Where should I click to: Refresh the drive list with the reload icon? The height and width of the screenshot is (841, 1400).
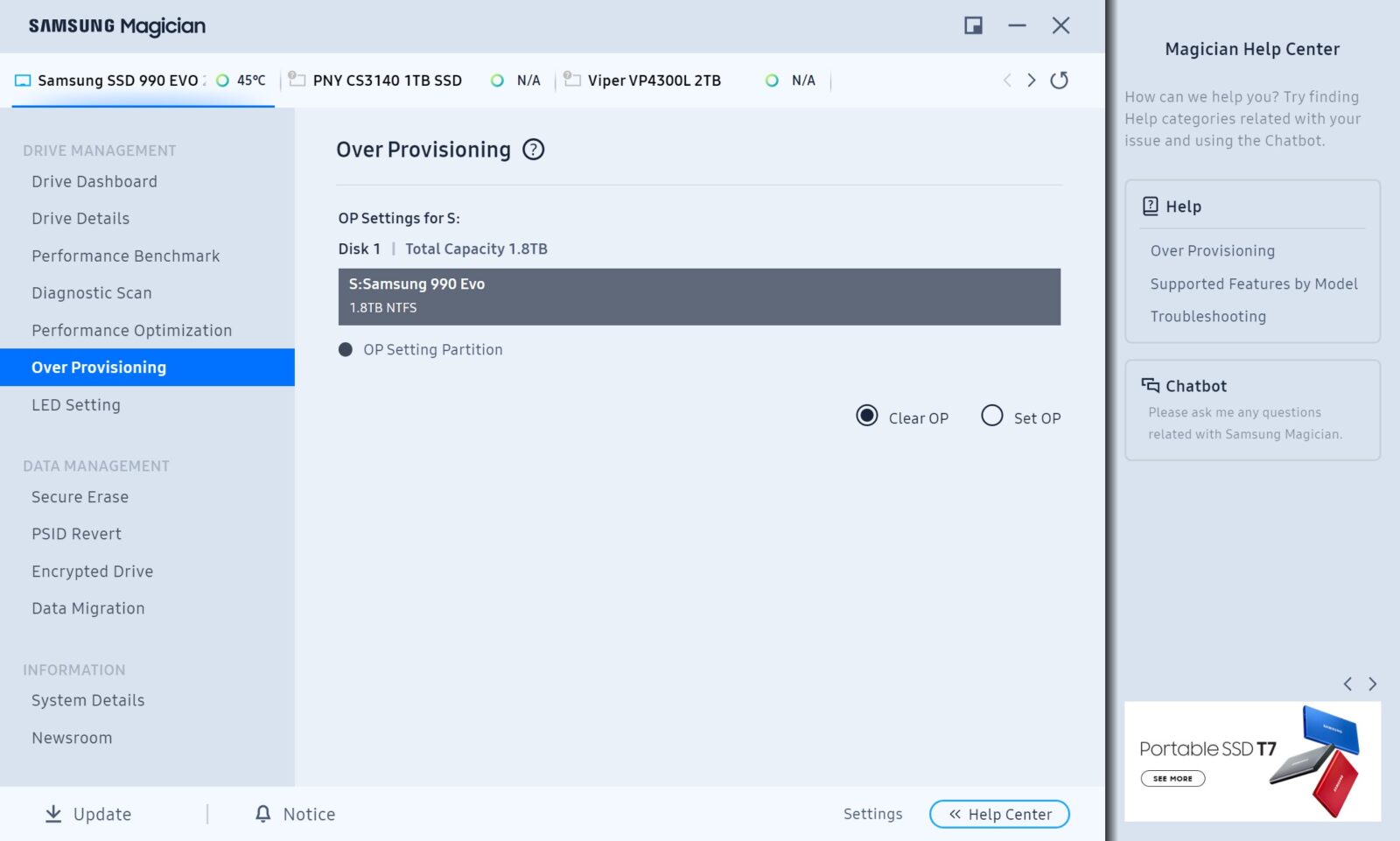(1059, 81)
